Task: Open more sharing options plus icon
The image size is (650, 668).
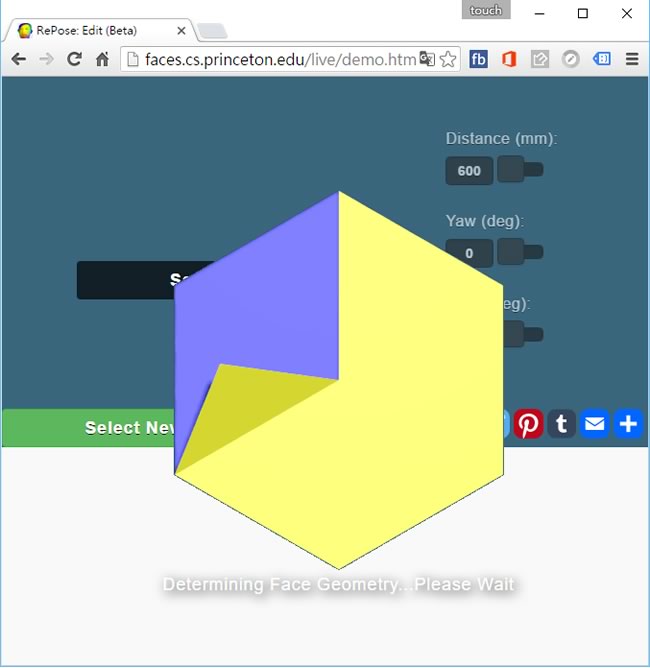Action: (x=628, y=424)
